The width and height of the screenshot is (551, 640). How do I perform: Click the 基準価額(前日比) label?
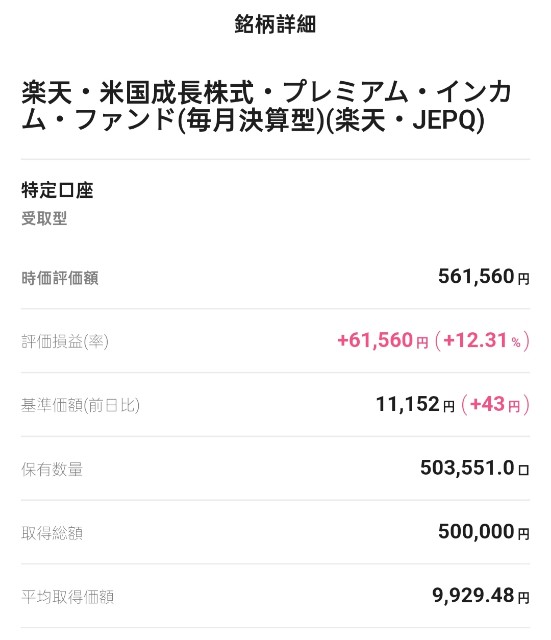(80, 405)
